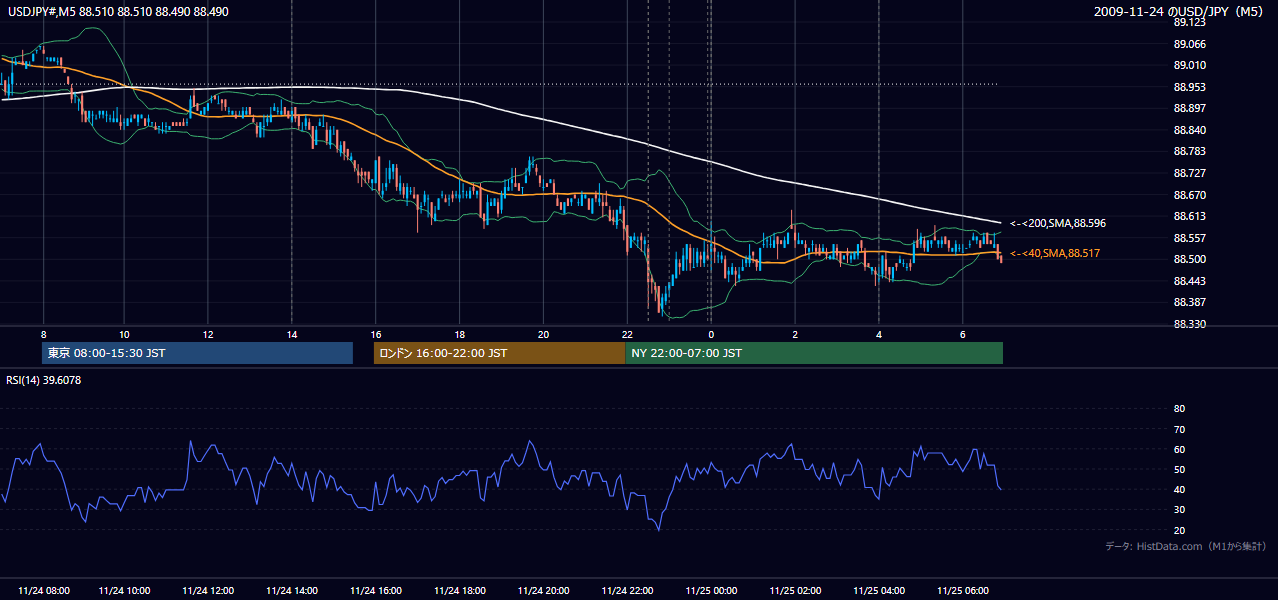Select the 東京 08:00-15:30 JST session bar
This screenshot has width=1278, height=600.
coord(197,353)
